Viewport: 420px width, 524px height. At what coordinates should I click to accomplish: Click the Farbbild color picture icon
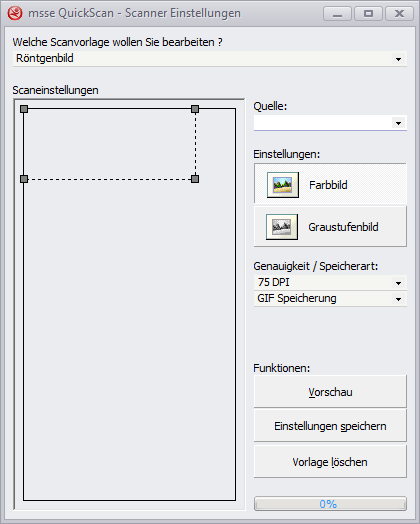(x=283, y=185)
